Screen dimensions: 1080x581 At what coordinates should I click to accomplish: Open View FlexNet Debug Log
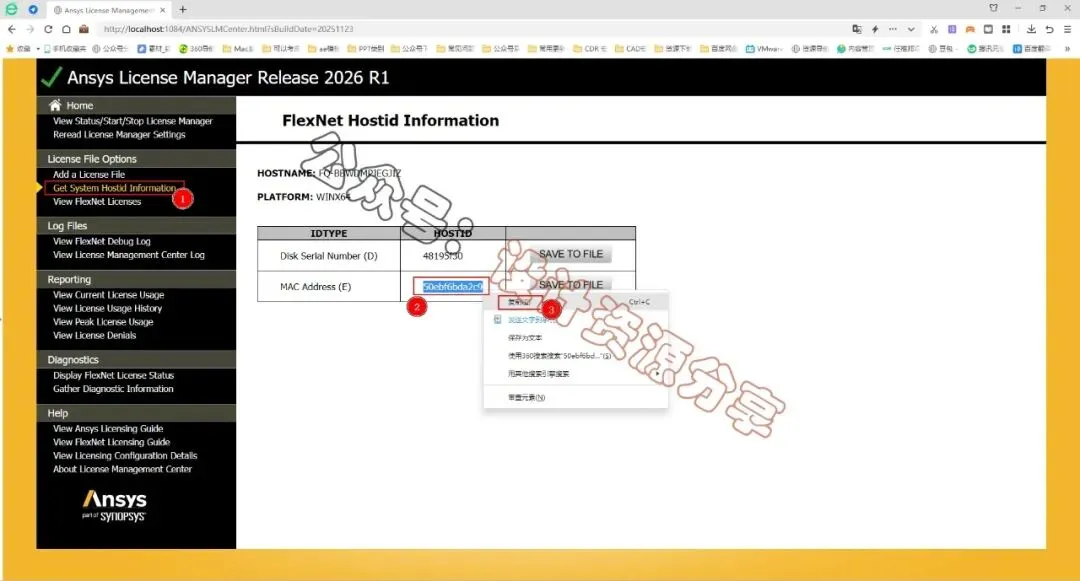click(101, 242)
